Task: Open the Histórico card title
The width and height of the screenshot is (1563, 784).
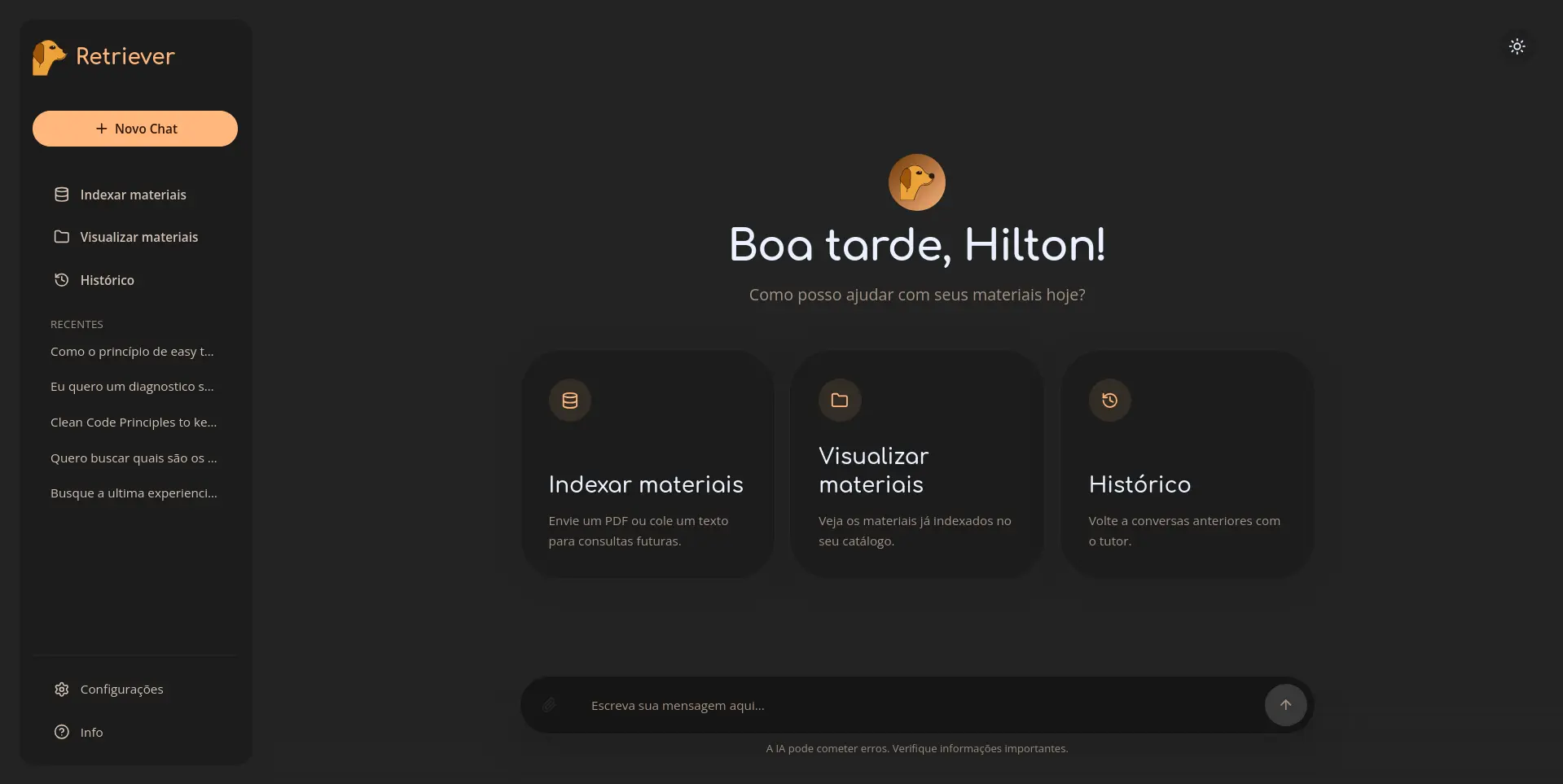Action: pyautogui.click(x=1139, y=484)
